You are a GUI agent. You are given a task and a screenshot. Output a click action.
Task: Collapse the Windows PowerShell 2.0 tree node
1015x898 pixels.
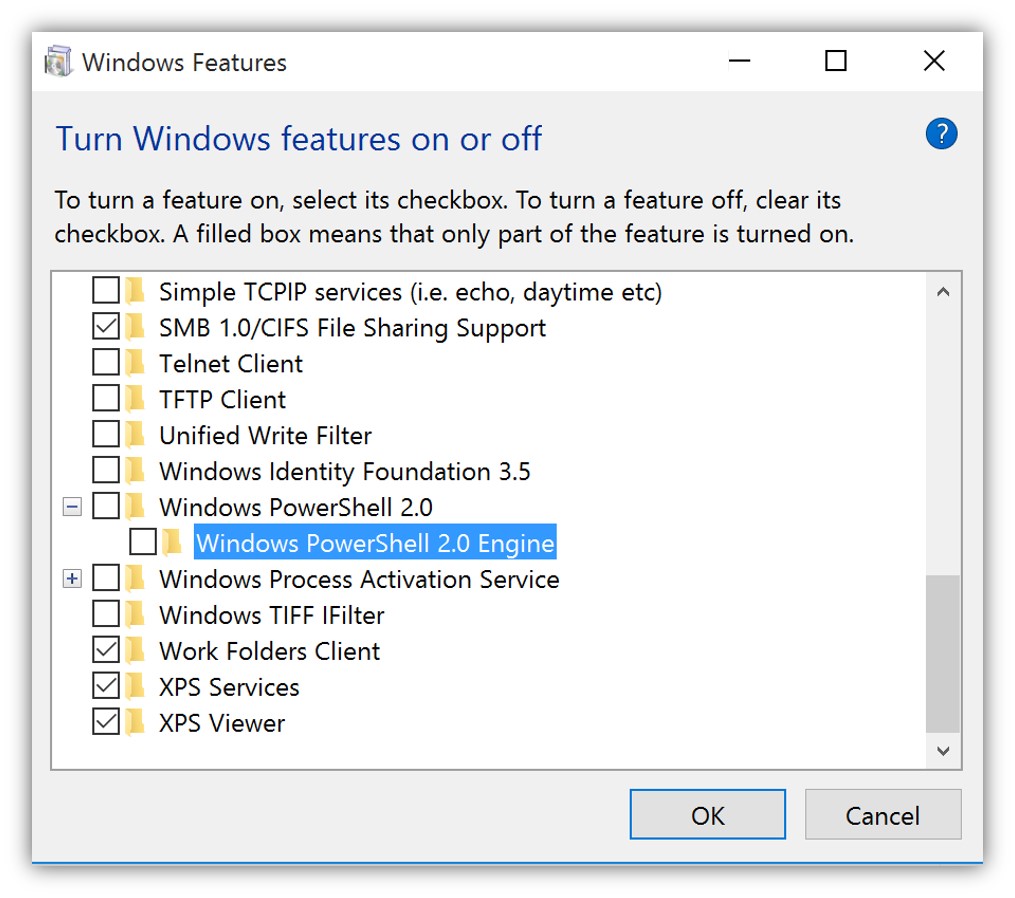tap(72, 506)
